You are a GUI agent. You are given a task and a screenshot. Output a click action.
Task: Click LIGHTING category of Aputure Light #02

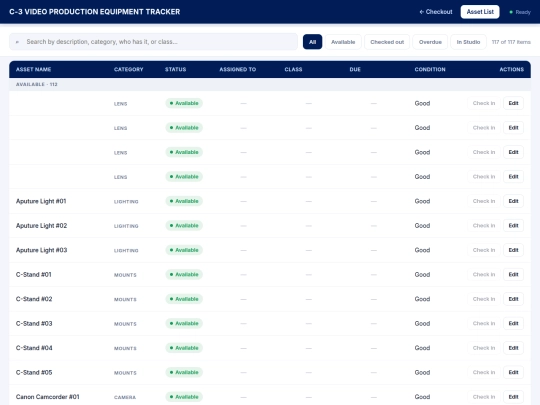126,226
